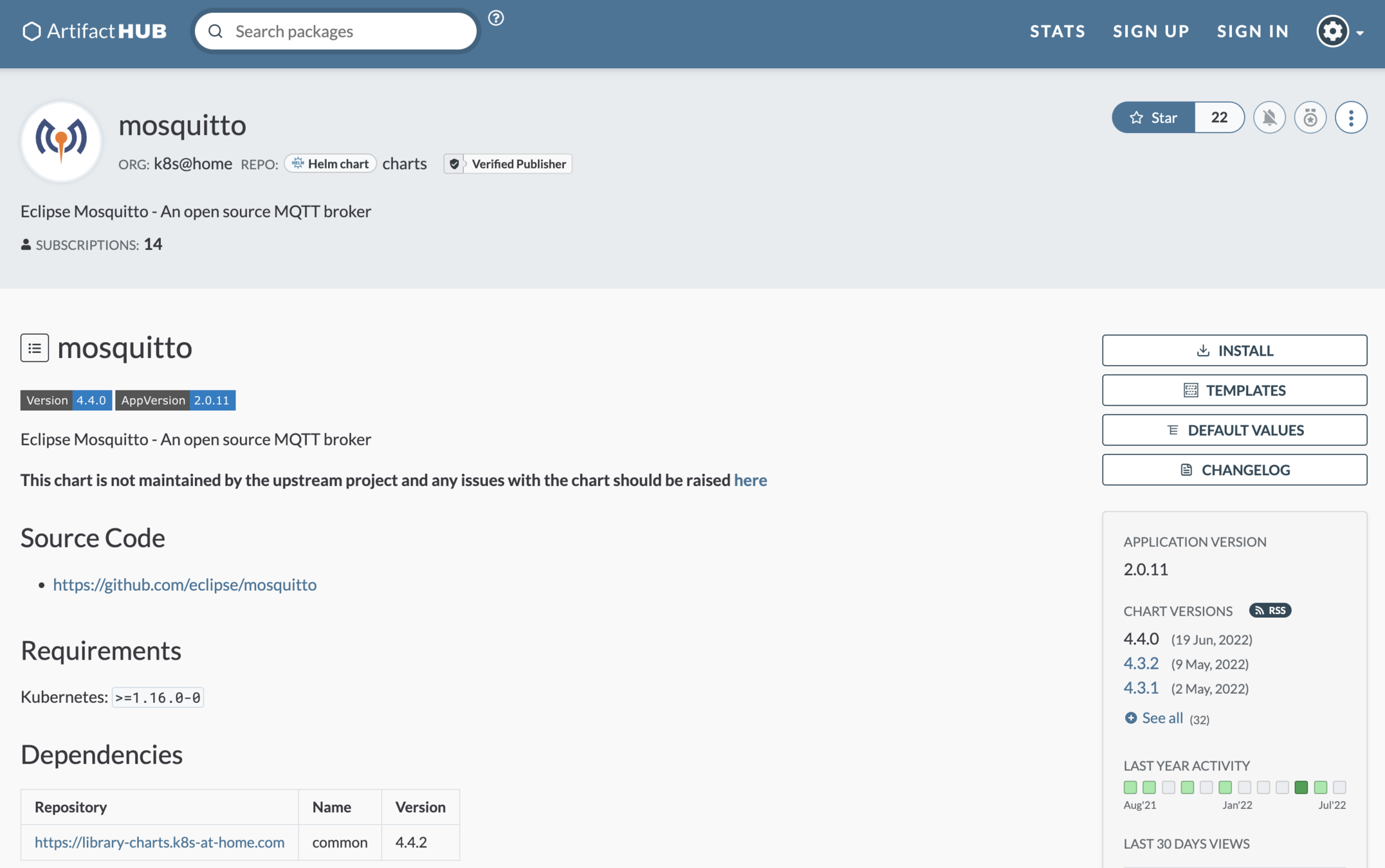Click the dark green activity square

coord(1301,787)
